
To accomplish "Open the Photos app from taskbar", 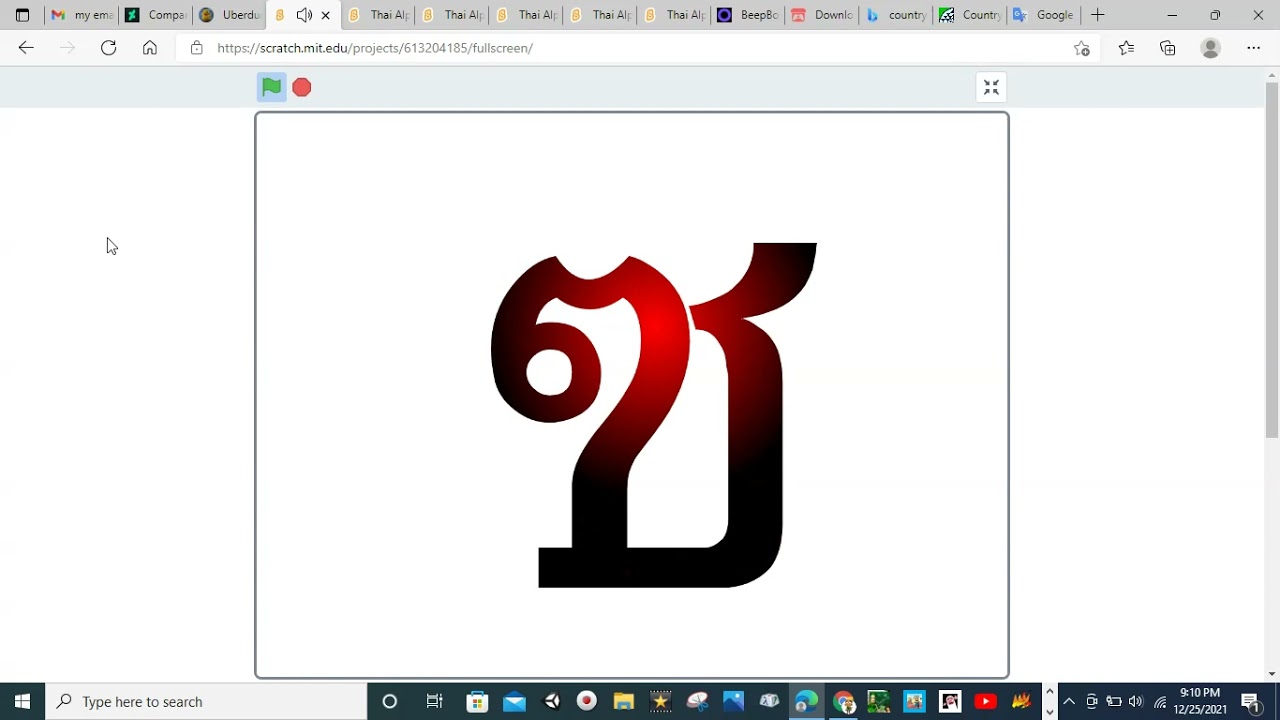I will [733, 701].
